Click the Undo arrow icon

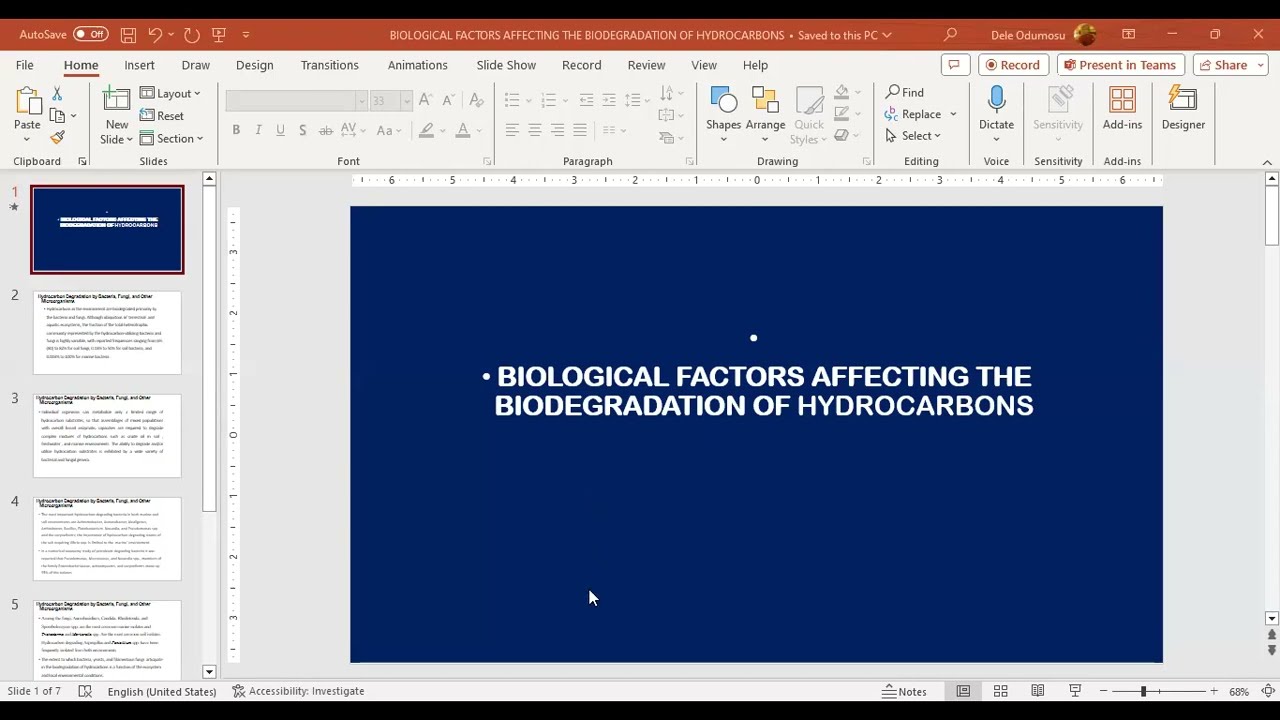(155, 35)
